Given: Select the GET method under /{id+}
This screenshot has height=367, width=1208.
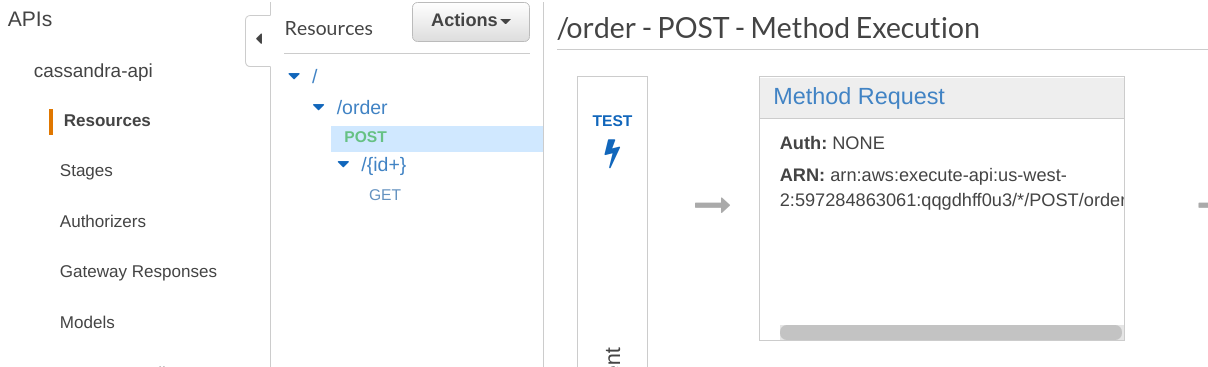Looking at the screenshot, I should [385, 195].
